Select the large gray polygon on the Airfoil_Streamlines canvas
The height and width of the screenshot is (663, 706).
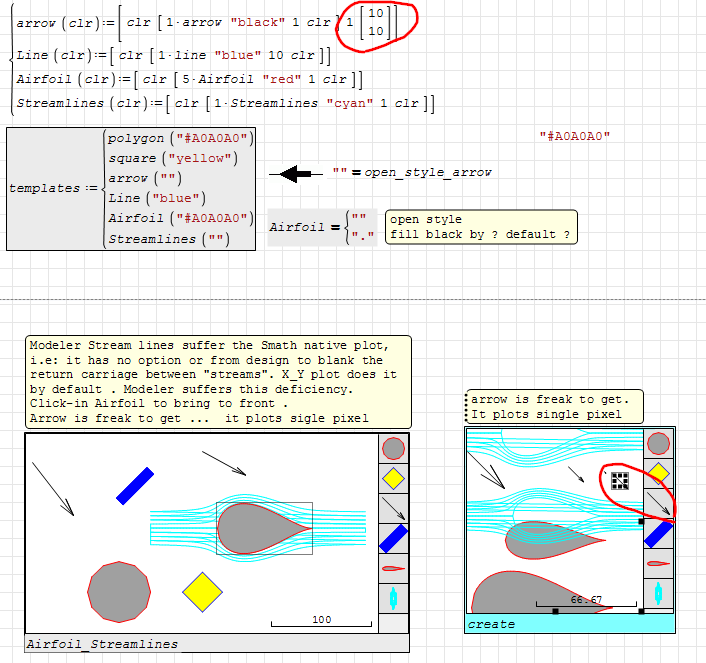click(x=119, y=592)
